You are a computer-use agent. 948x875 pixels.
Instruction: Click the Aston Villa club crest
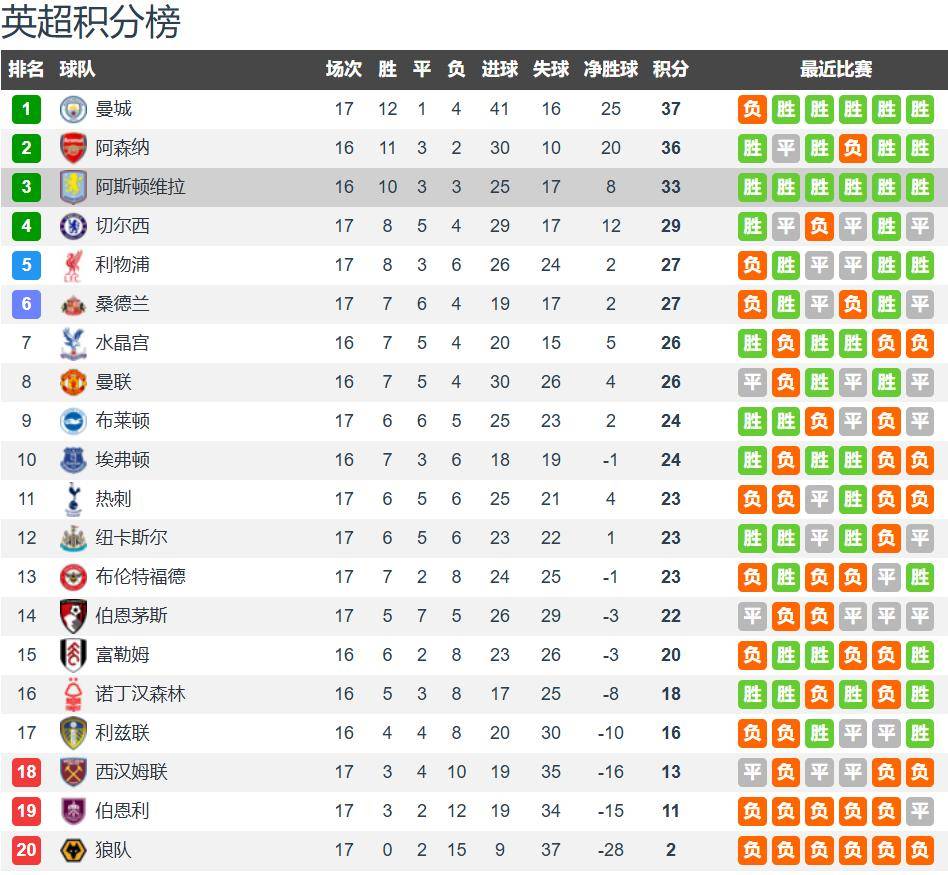pyautogui.click(x=73, y=187)
